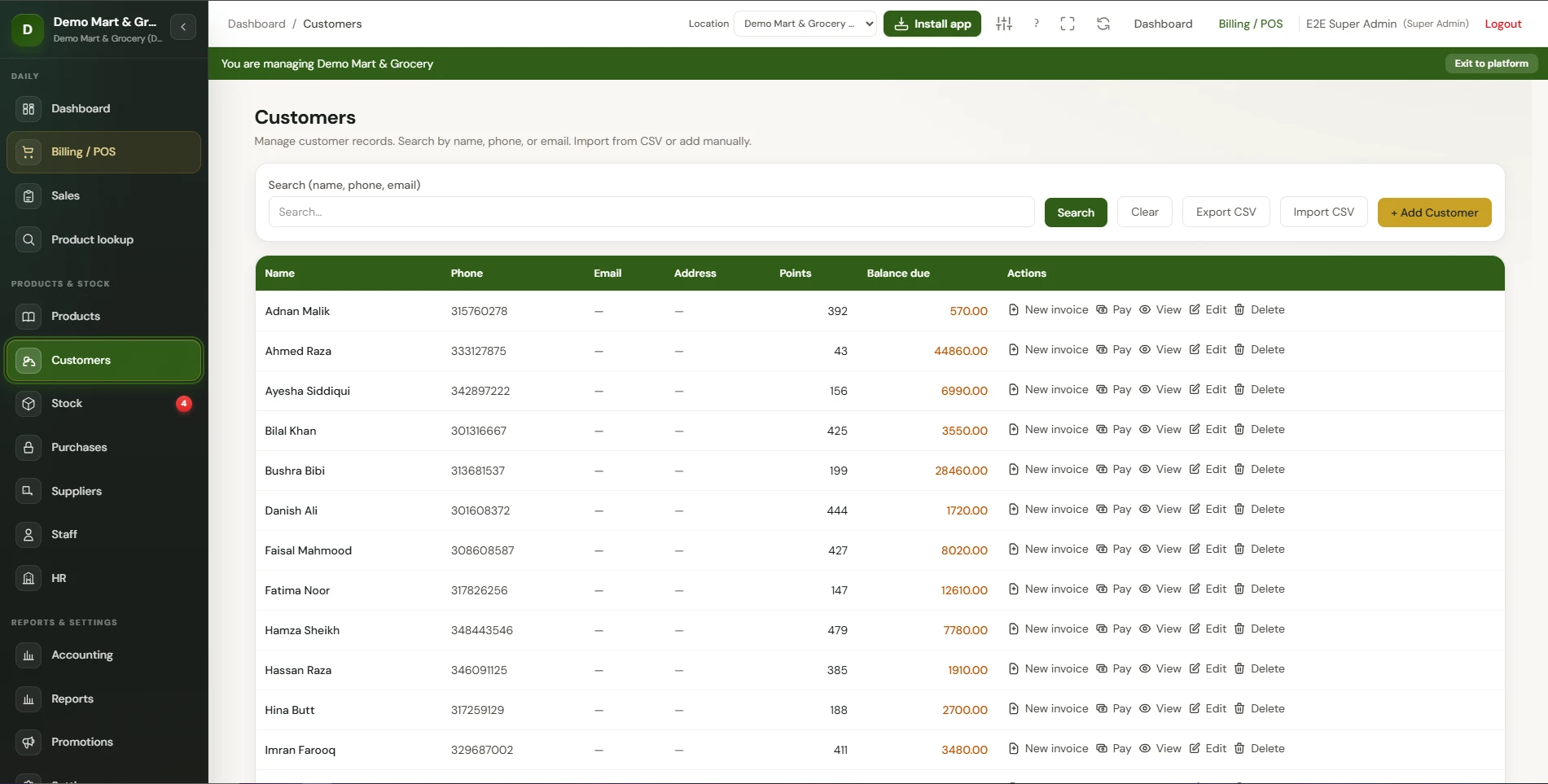Viewport: 1548px width, 784px height.
Task: Click the Dashboard breadcrumb link
Action: pos(257,24)
